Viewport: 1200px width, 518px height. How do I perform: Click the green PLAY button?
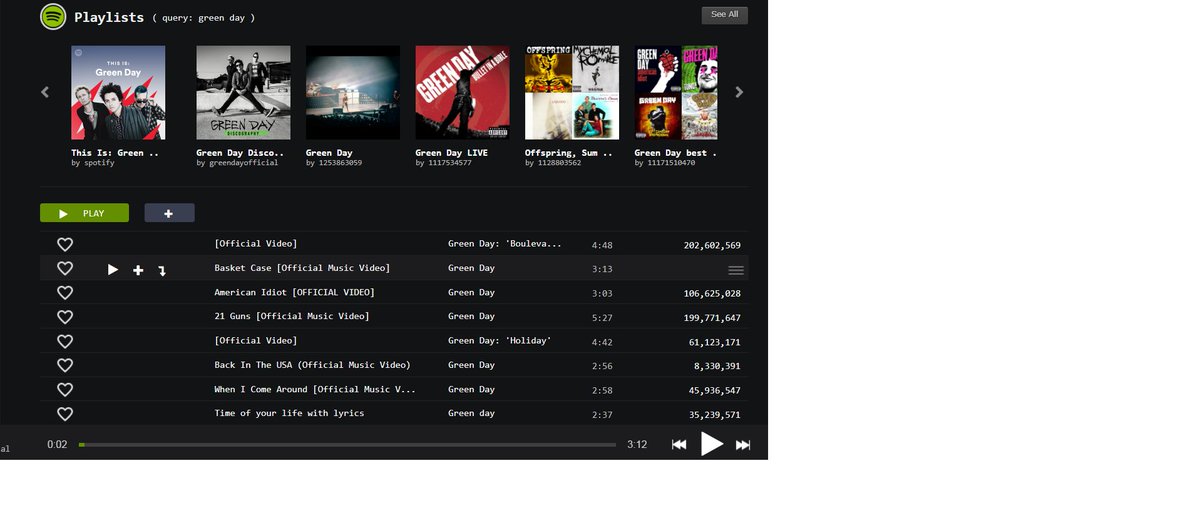(x=84, y=213)
